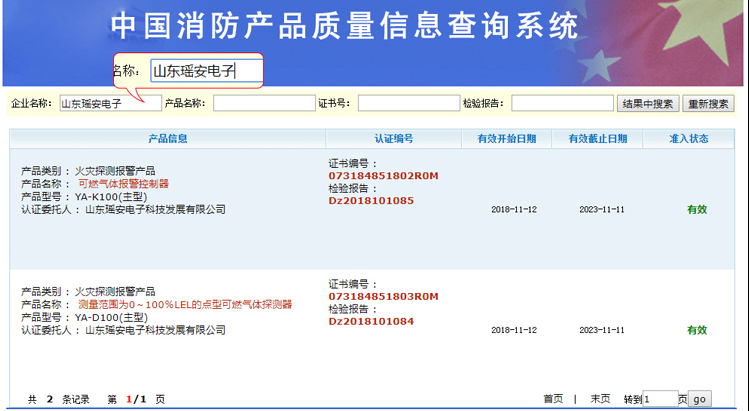The image size is (749, 411).
Task: Click the 企业名称 input field
Action: [x=110, y=103]
